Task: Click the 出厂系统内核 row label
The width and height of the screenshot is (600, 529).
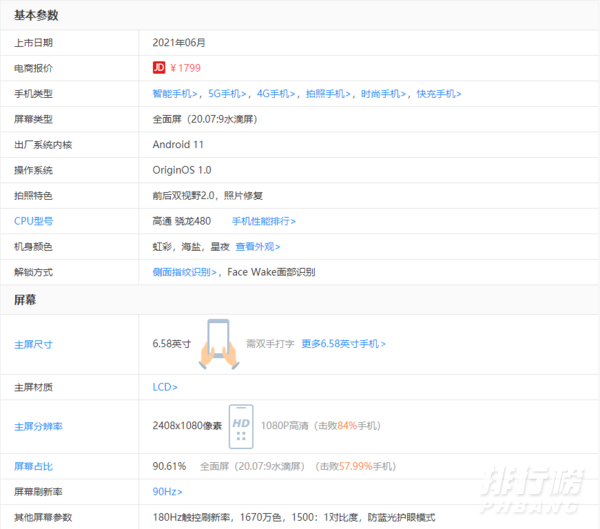Action: point(43,145)
